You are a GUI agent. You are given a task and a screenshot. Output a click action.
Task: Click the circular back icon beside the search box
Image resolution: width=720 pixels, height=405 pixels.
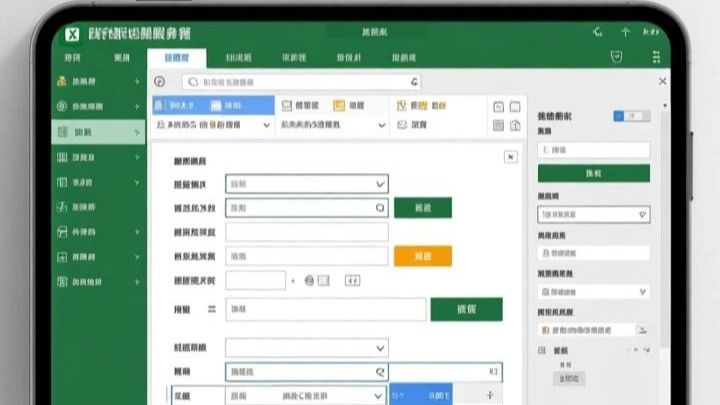pyautogui.click(x=160, y=82)
